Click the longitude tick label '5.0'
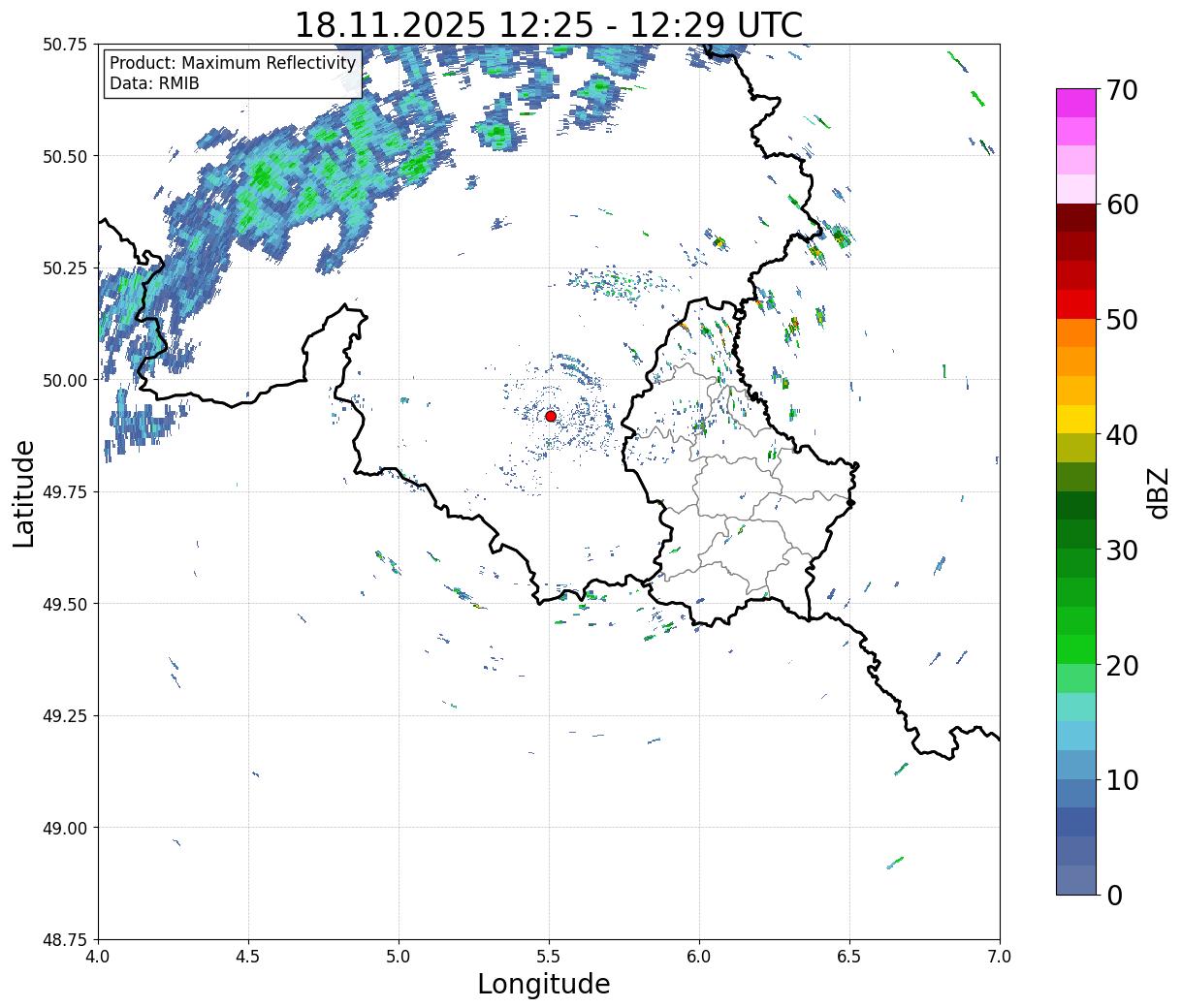Viewport: 1182px width, 1008px height. click(399, 957)
